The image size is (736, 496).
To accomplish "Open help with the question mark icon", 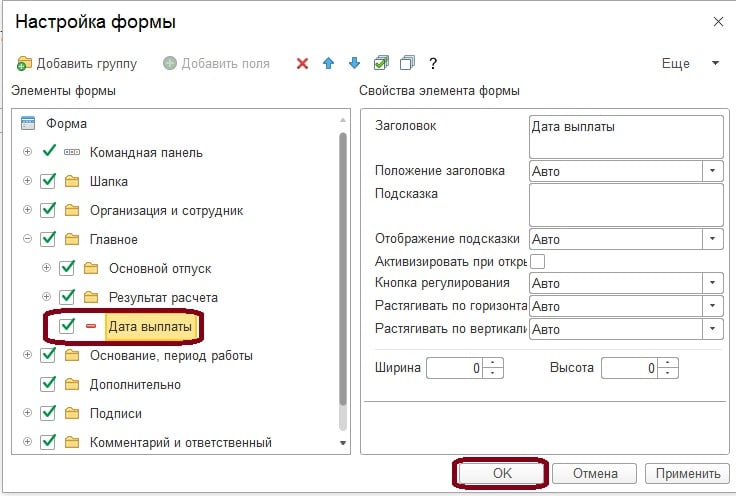I will pos(433,63).
